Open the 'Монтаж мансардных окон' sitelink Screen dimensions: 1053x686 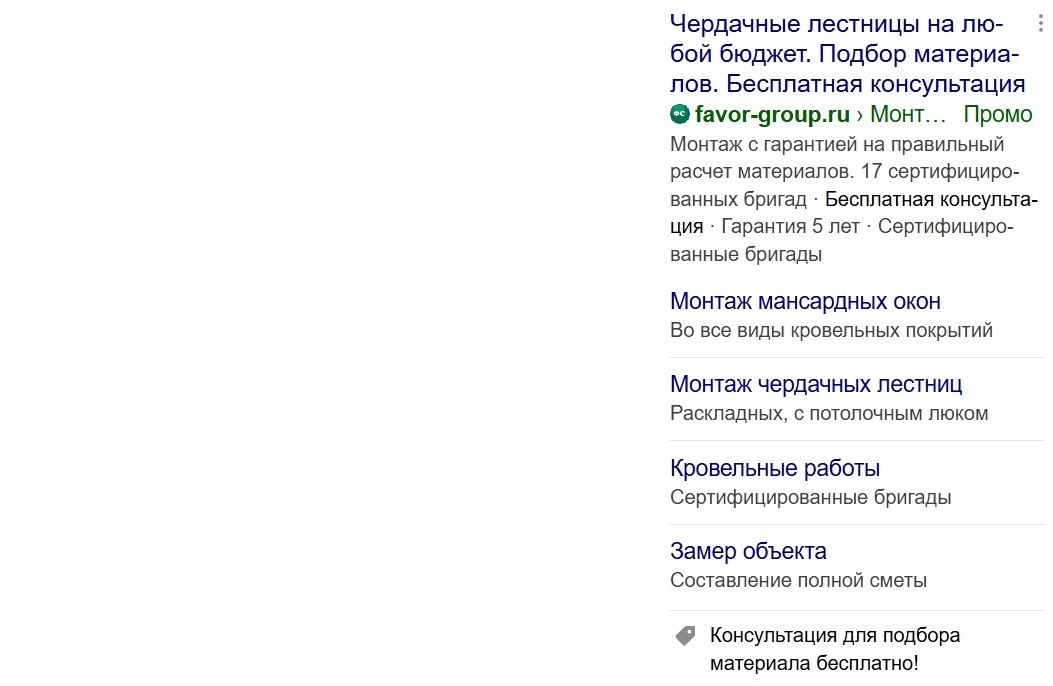point(805,301)
